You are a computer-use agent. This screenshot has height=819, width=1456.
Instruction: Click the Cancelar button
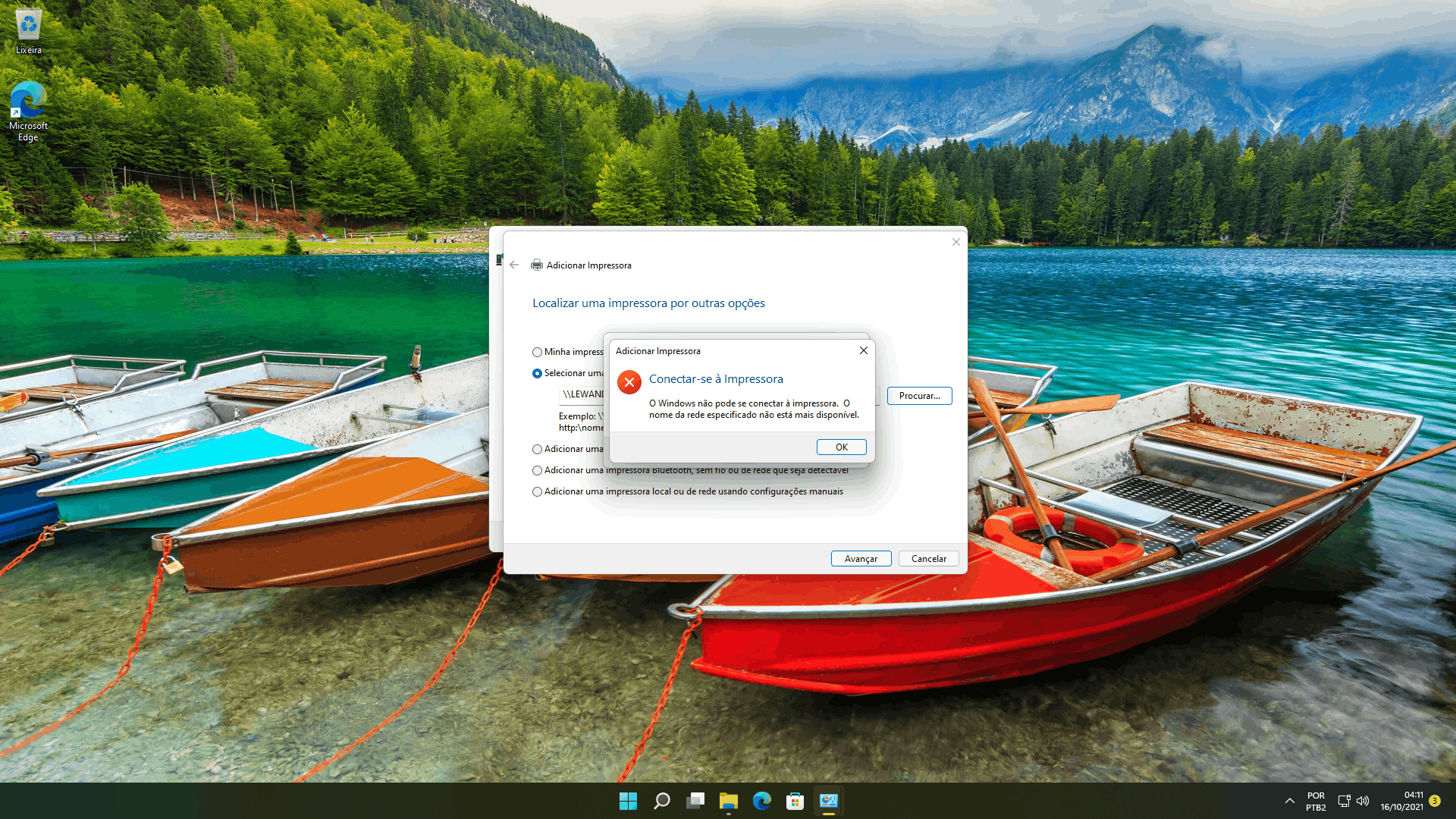click(928, 559)
